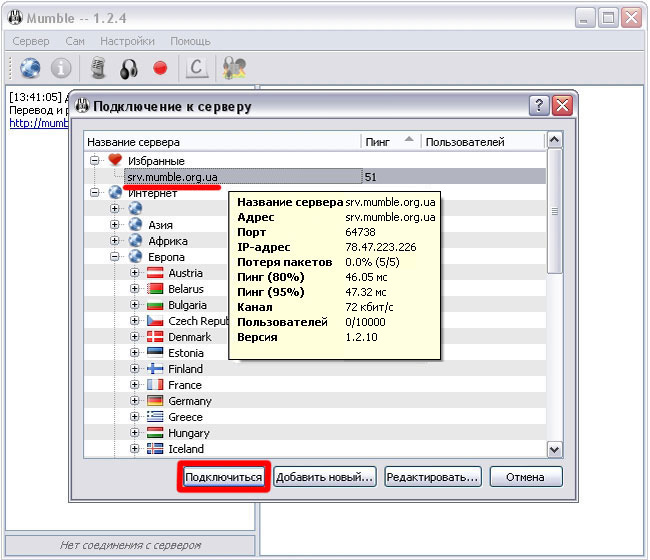650x560 pixels.
Task: Click the Добавить новый button
Action: point(324,477)
